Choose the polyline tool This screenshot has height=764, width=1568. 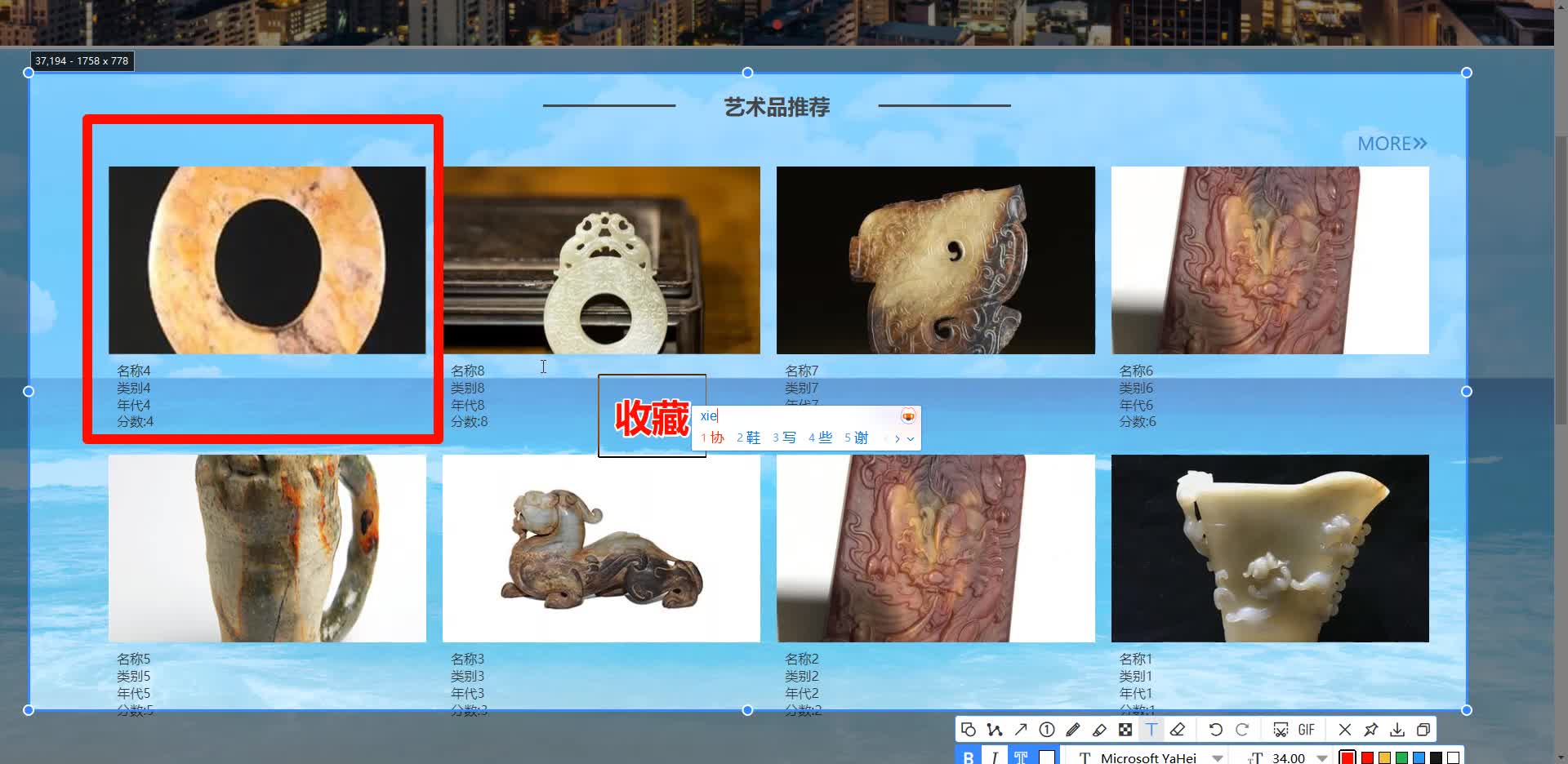995,730
